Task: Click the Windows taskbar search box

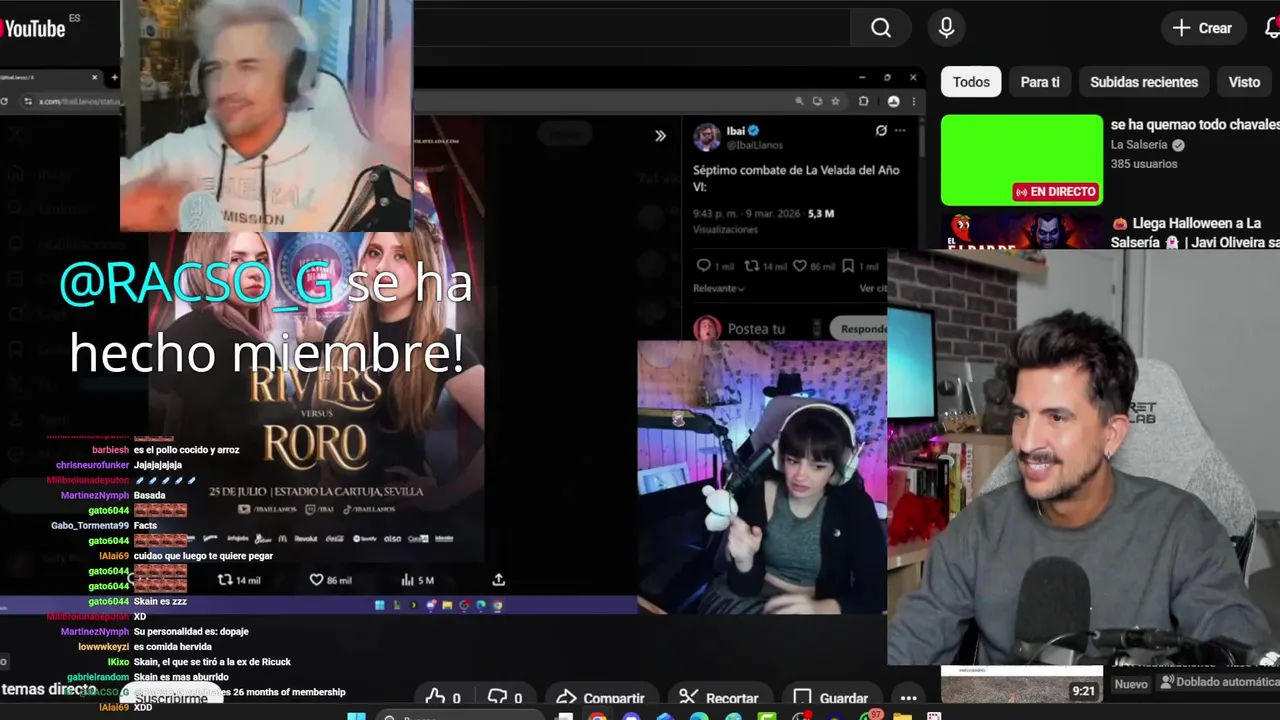Action: point(460,716)
